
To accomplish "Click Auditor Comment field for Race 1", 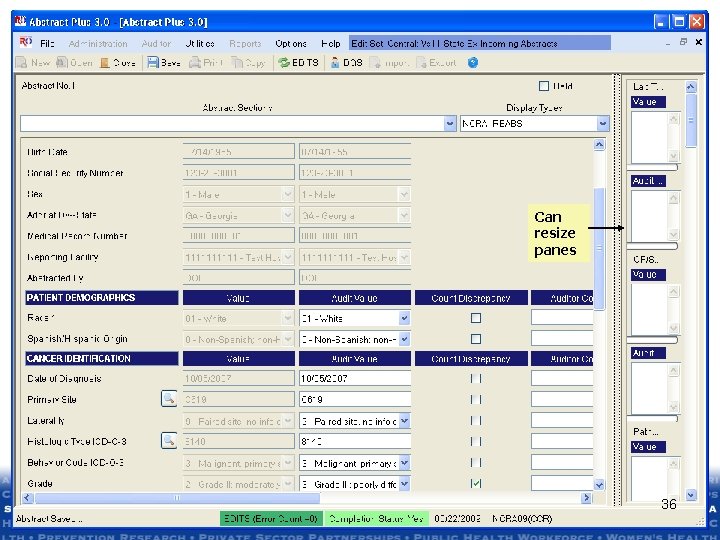I will click(562, 318).
